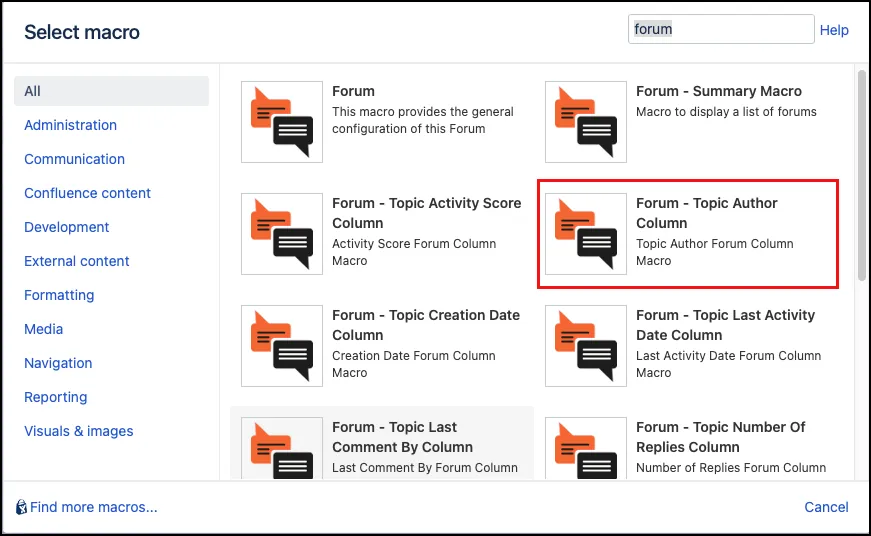Switch to the Navigation category
Image resolution: width=871 pixels, height=536 pixels.
58,363
